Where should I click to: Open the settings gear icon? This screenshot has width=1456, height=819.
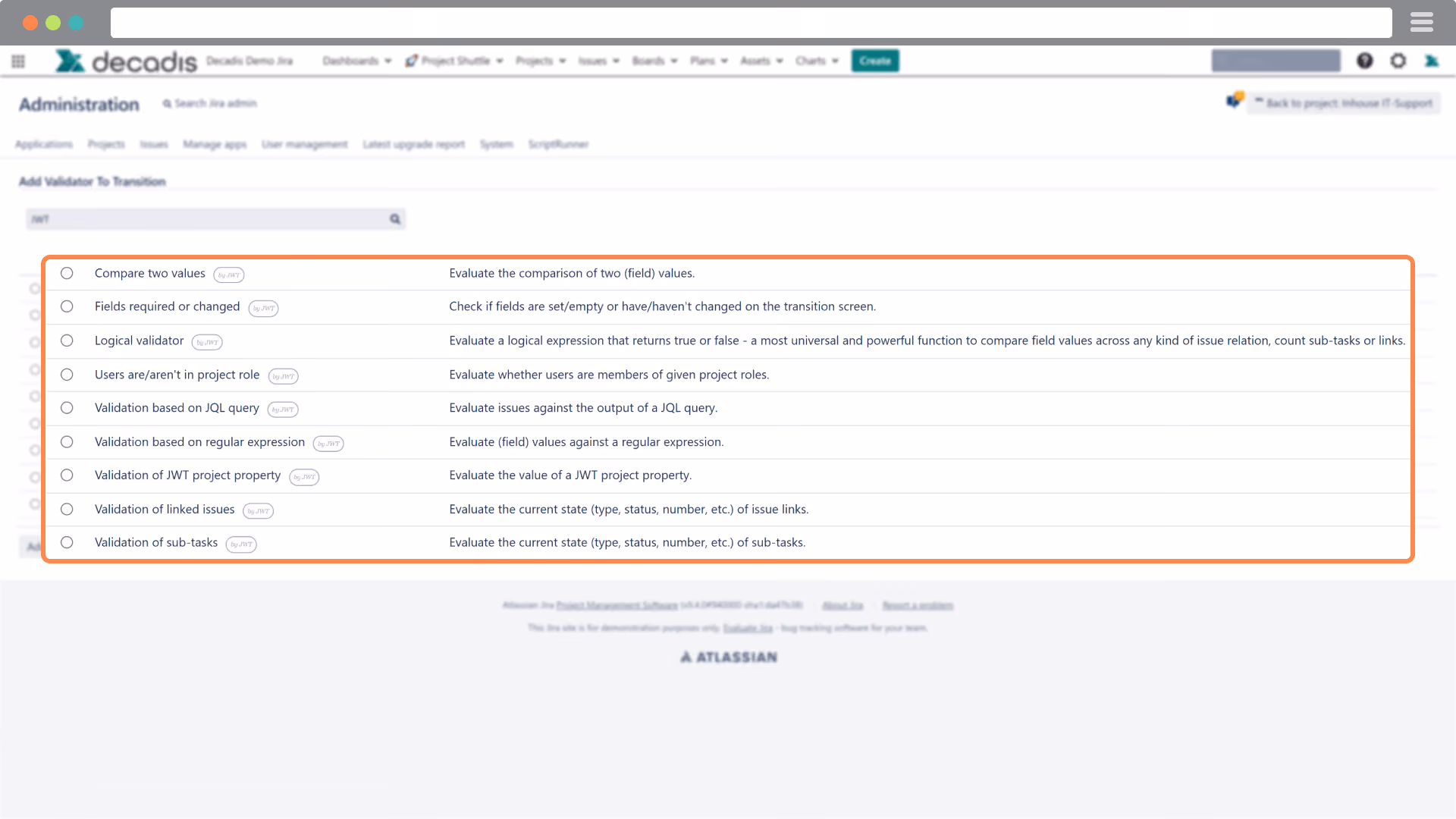click(1398, 61)
